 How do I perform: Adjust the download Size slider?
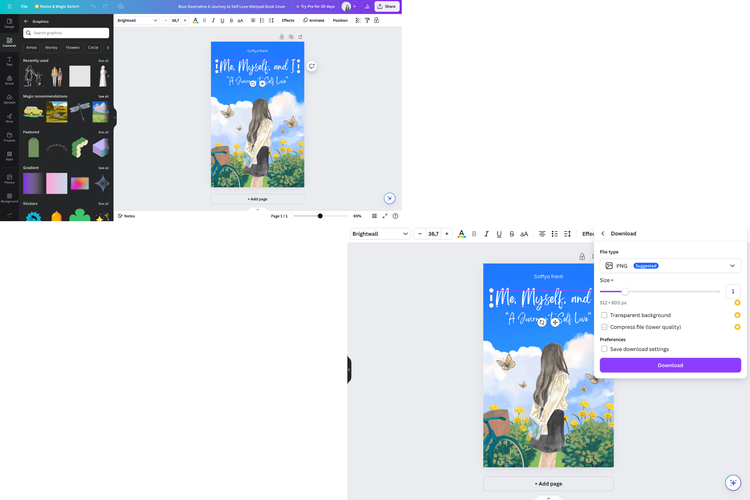click(627, 291)
